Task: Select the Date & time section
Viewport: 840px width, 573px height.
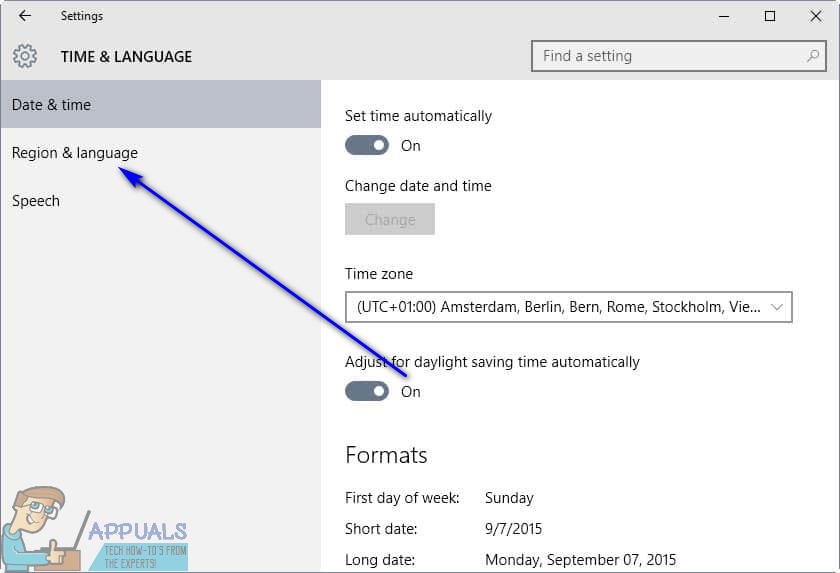Action: (52, 105)
